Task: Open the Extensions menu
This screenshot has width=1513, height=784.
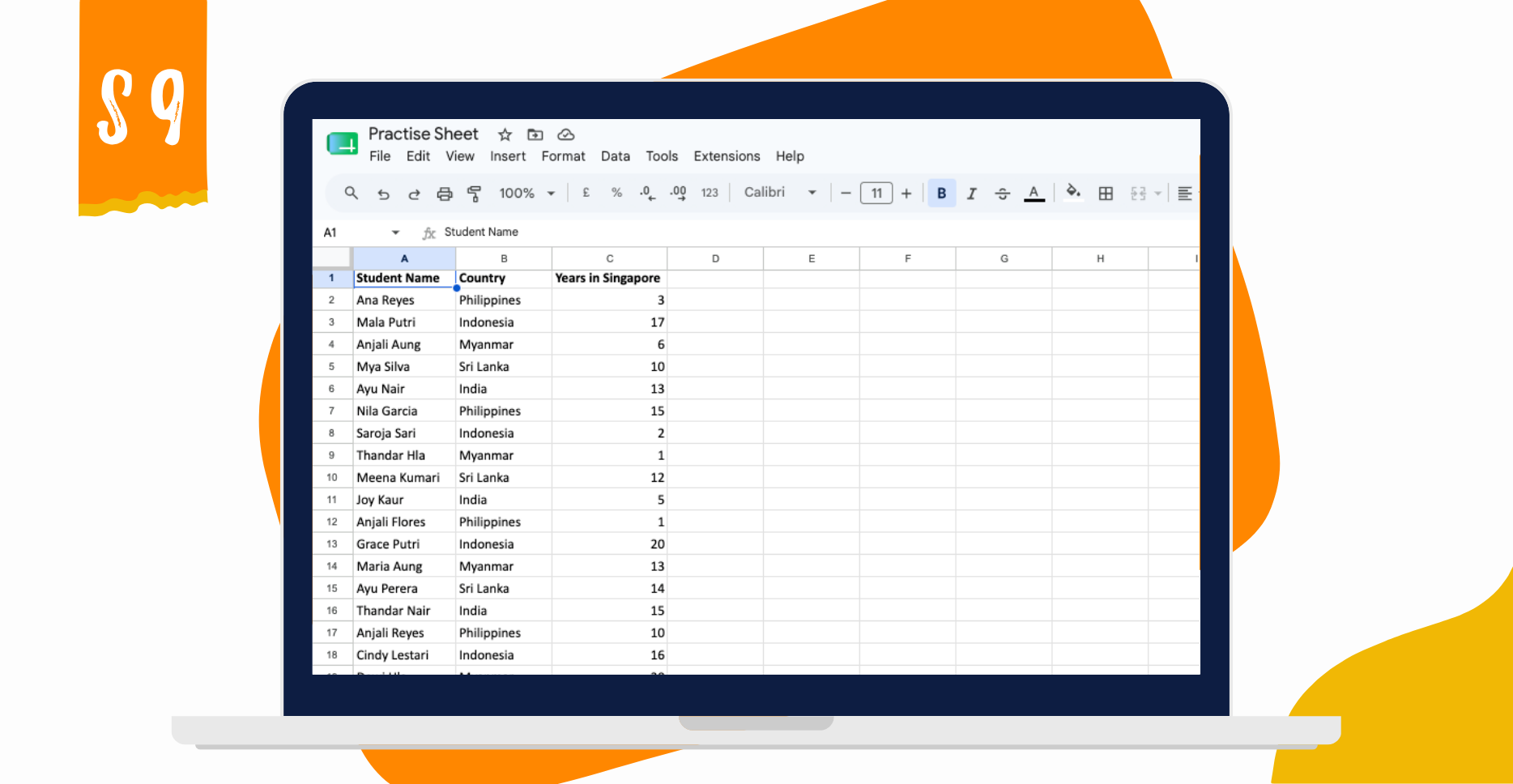Action: click(727, 156)
